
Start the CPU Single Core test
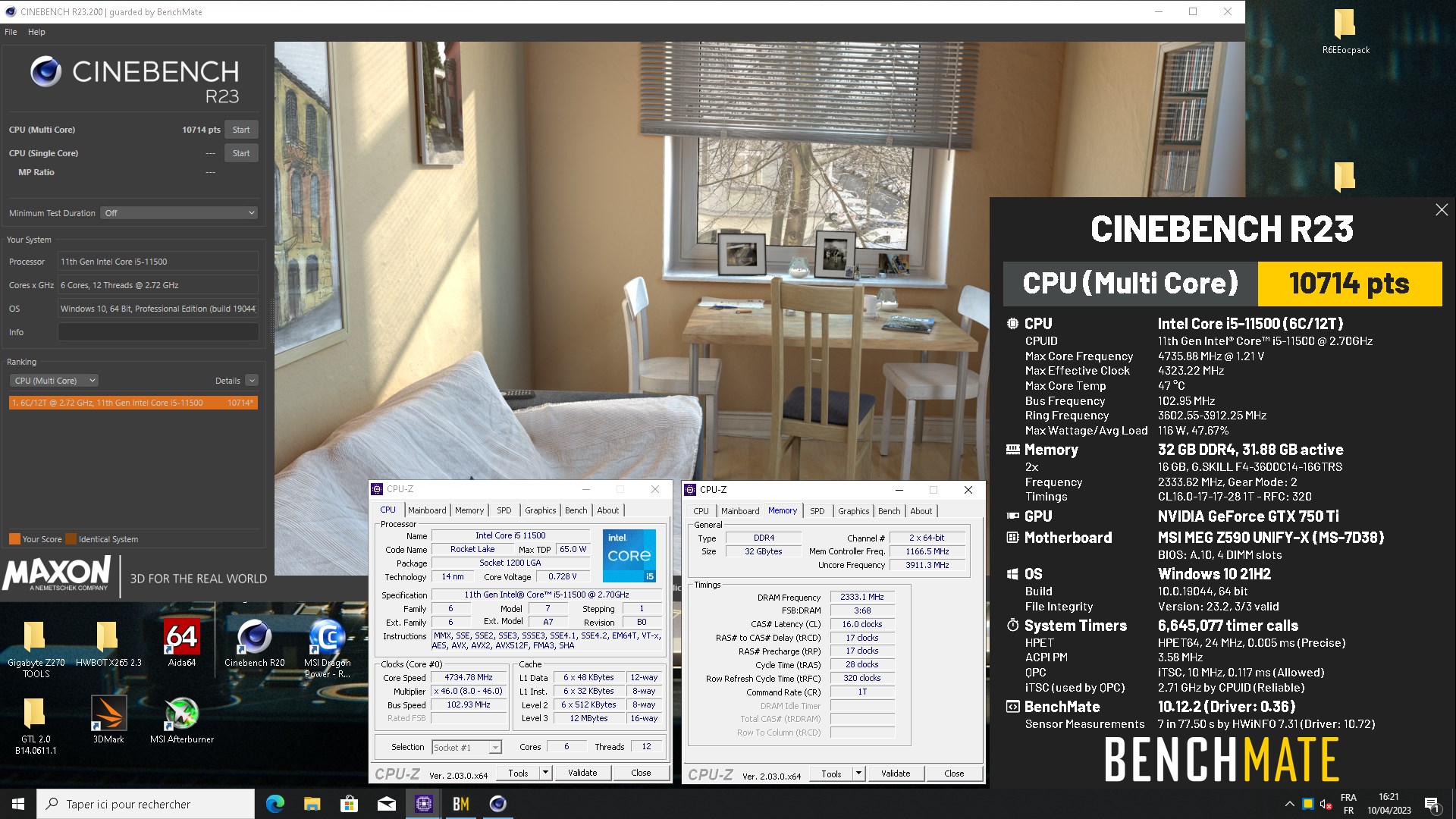click(x=241, y=153)
